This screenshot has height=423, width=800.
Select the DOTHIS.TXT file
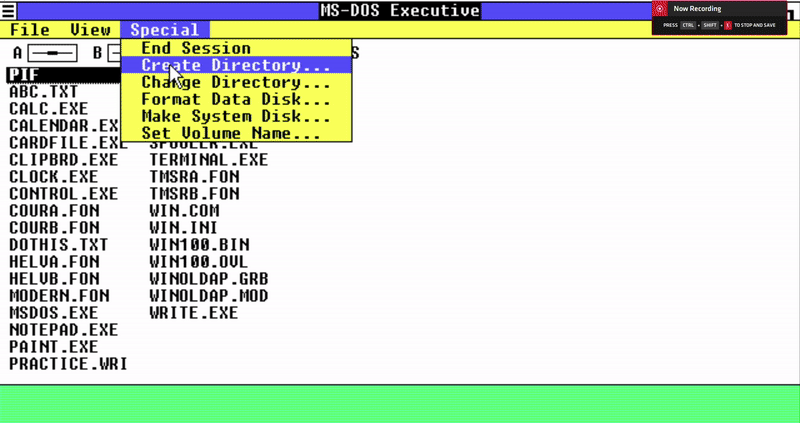click(x=59, y=244)
